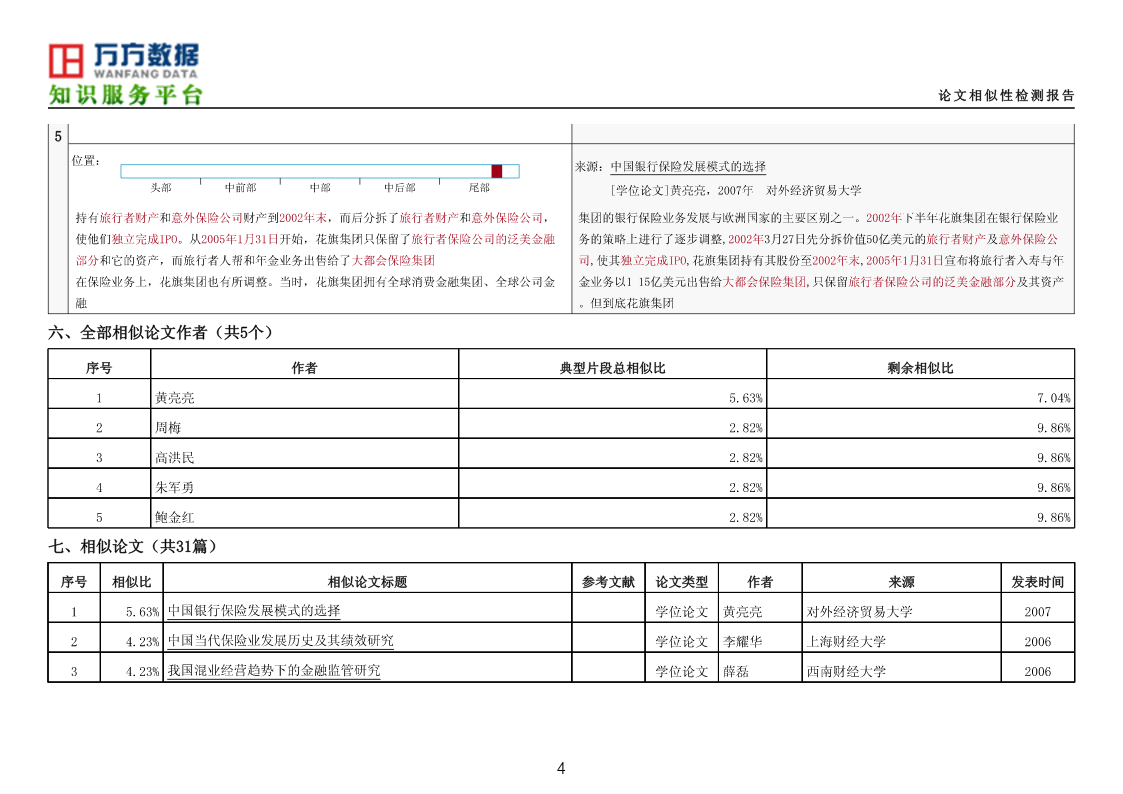Select author 高洪民 in the authors table
Image resolution: width=1123 pixels, height=794 pixels.
pyautogui.click(x=175, y=458)
